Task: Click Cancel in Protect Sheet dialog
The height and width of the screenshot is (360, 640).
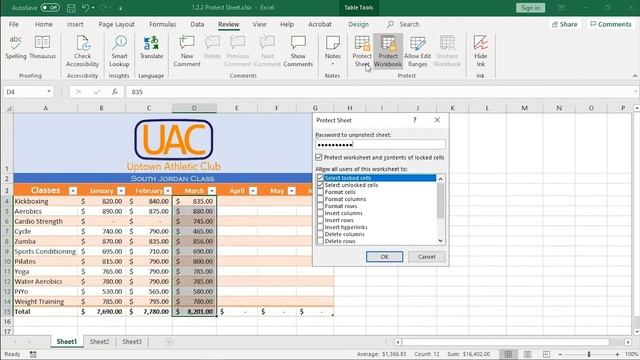Action: coord(427,257)
